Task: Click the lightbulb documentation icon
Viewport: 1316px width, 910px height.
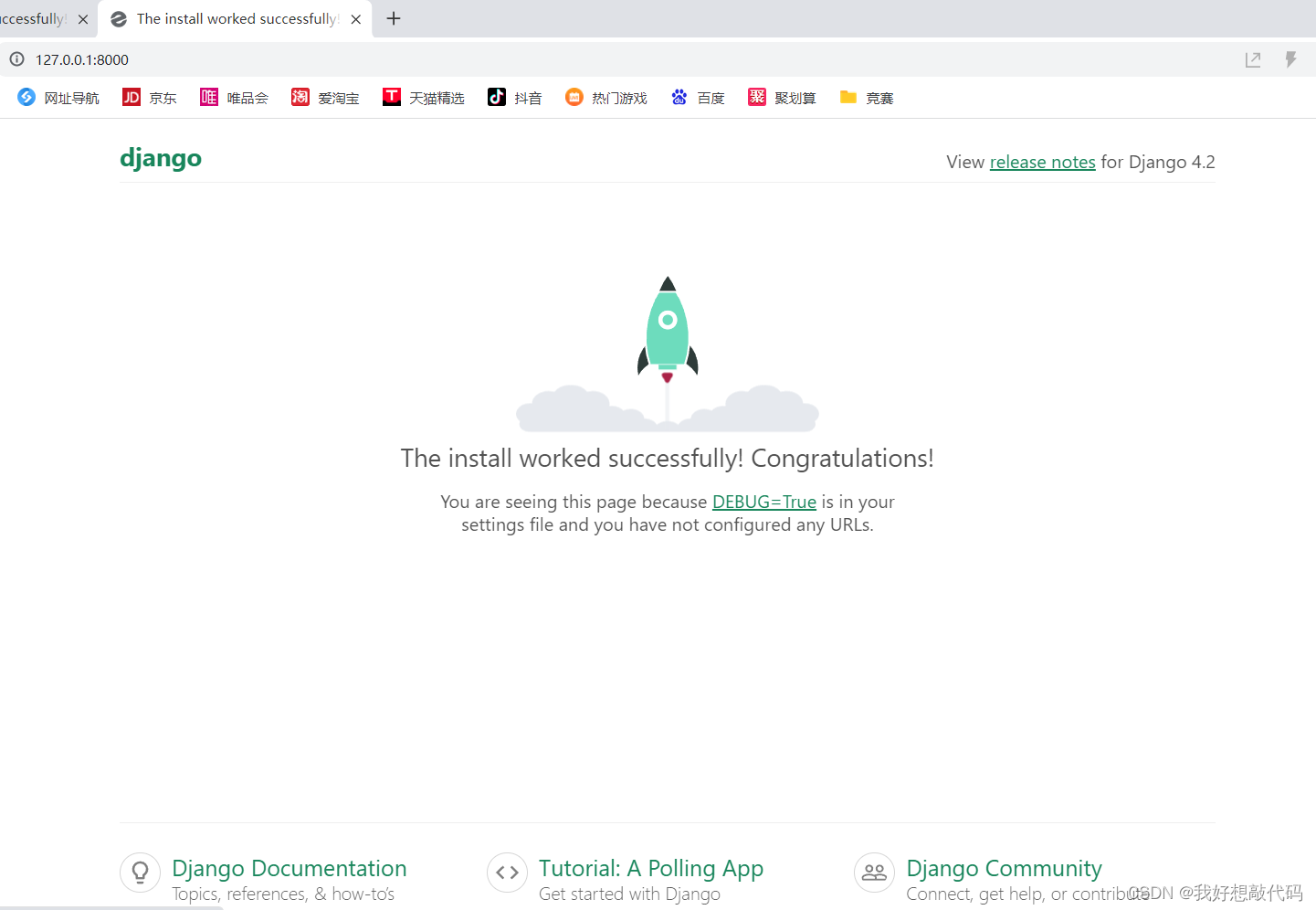Action: [141, 873]
